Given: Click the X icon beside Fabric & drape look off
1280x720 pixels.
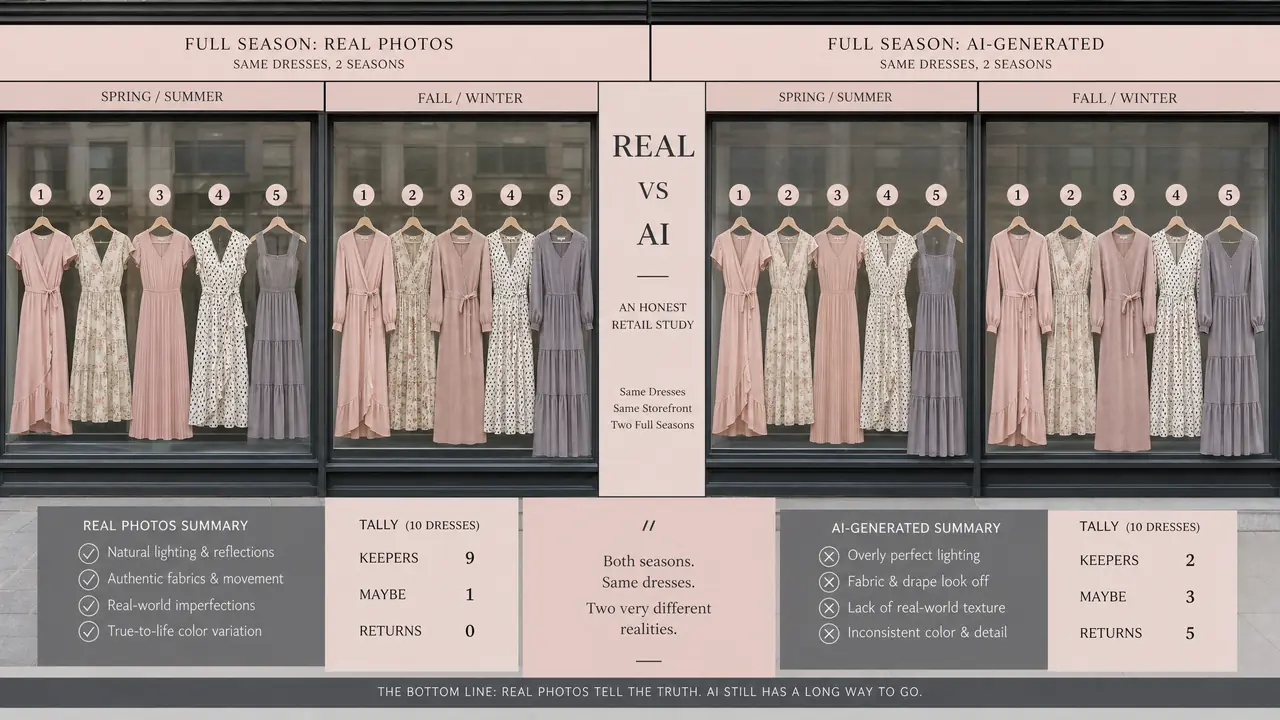Looking at the screenshot, I should 828,582.
